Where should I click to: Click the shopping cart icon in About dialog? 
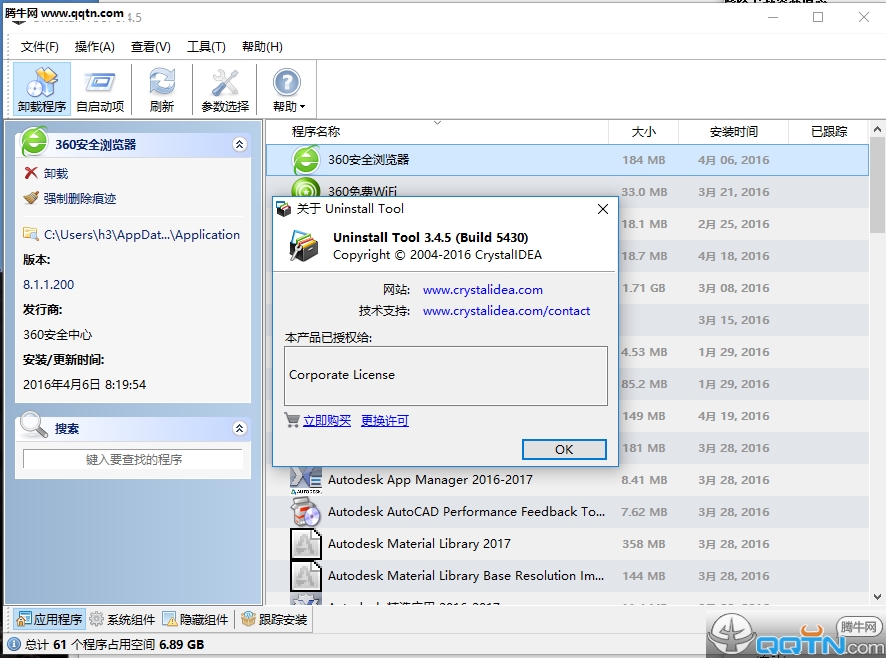coord(292,420)
